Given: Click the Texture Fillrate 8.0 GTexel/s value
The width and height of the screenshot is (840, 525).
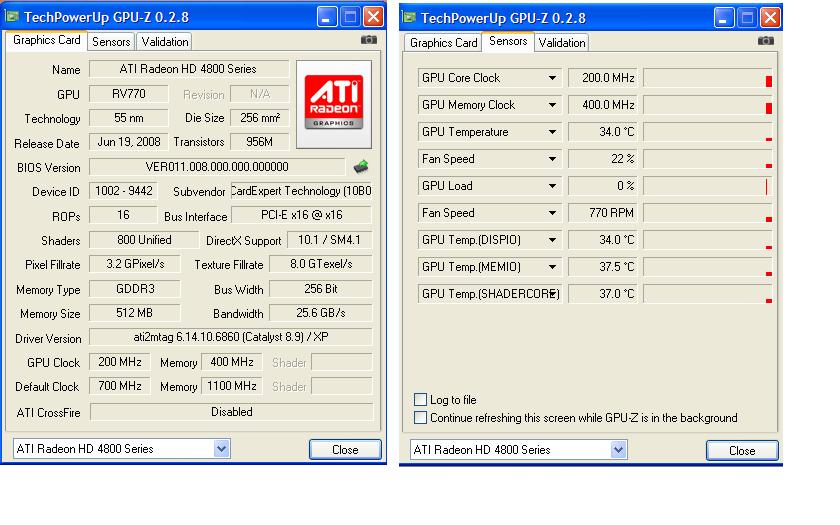Looking at the screenshot, I should [x=320, y=264].
